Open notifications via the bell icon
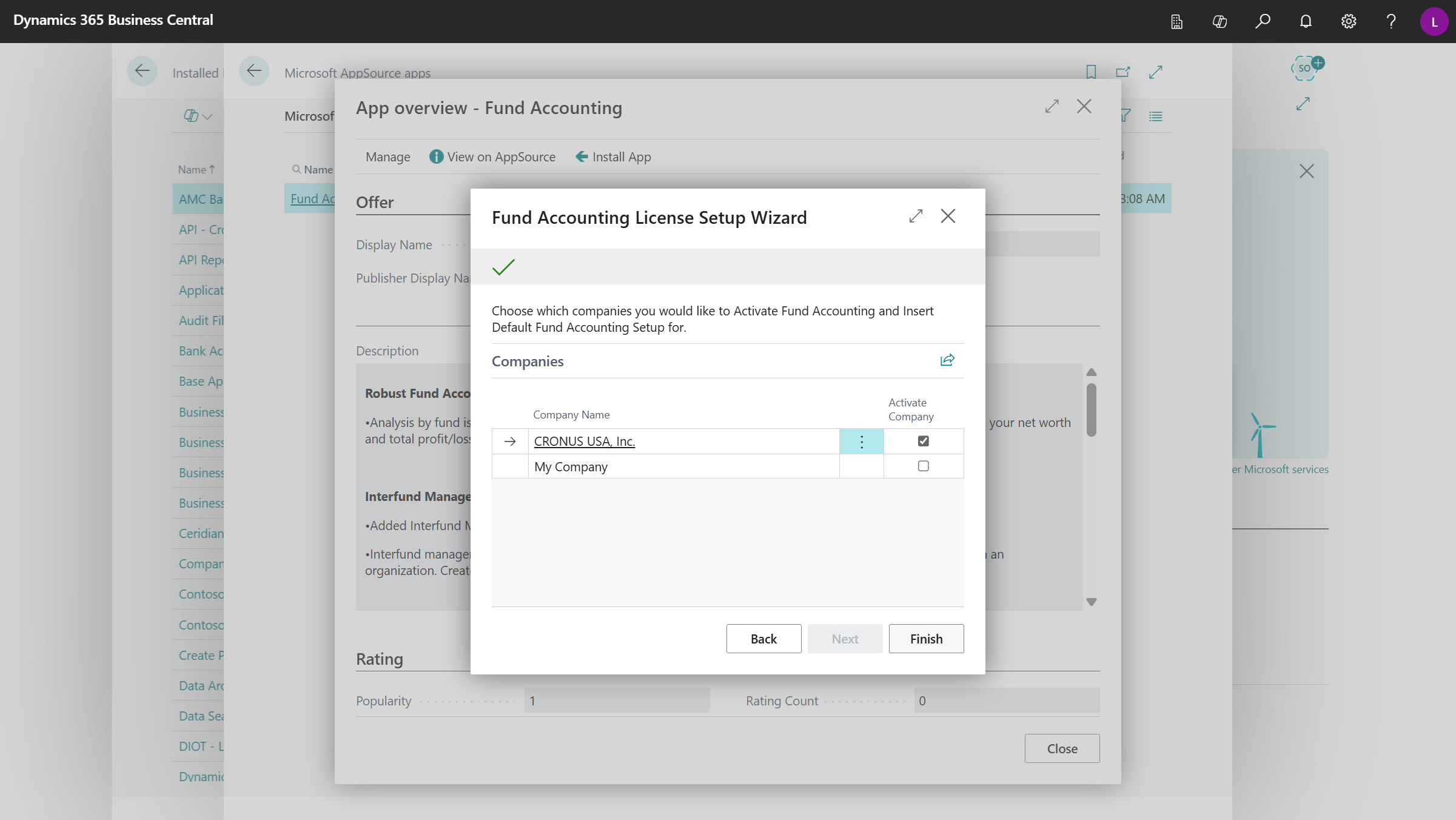Viewport: 1456px width, 820px height. 1305,21
